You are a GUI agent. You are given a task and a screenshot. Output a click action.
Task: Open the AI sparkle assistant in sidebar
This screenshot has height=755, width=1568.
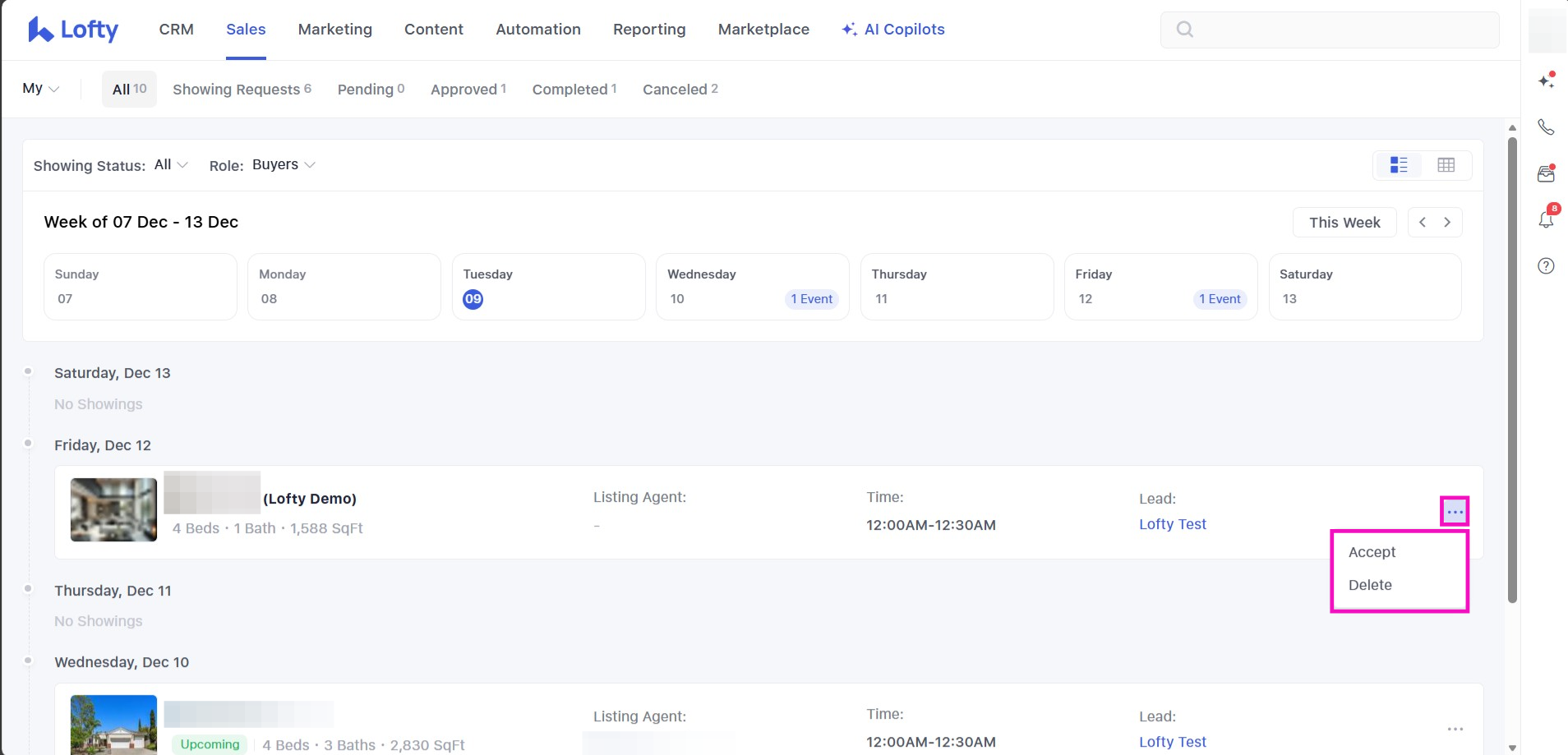tap(1546, 81)
